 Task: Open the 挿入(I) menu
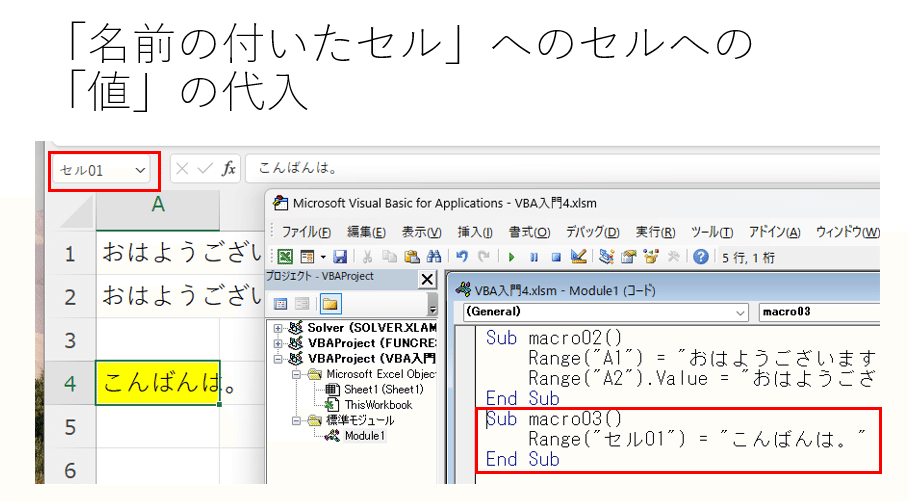(475, 232)
